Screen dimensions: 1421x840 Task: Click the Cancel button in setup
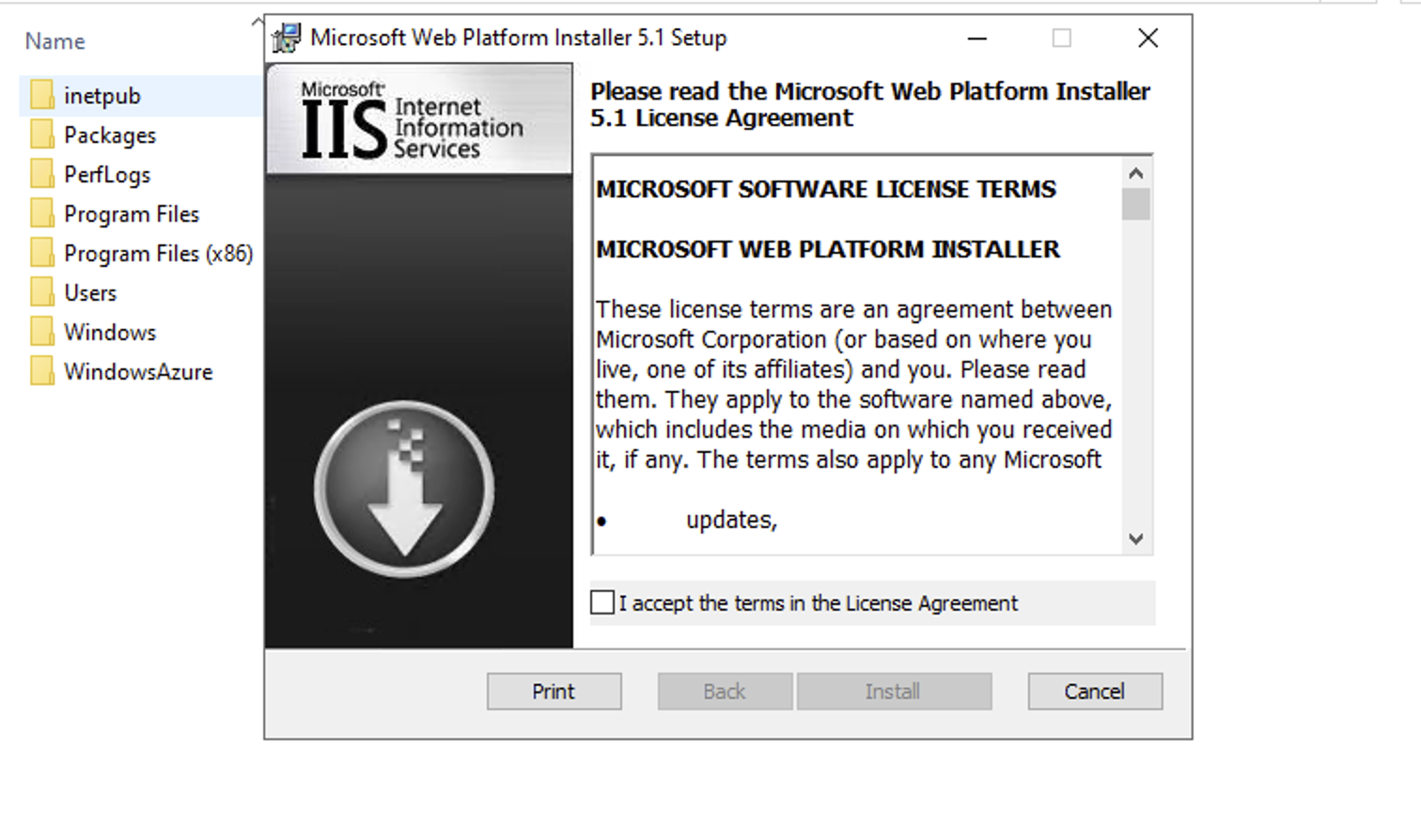pyautogui.click(x=1095, y=692)
